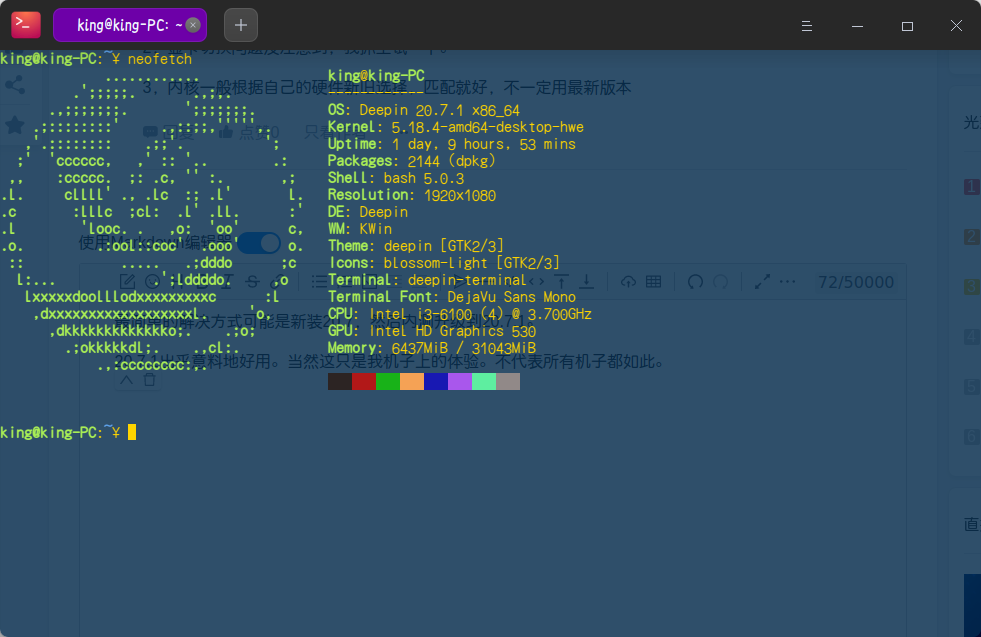The width and height of the screenshot is (981, 637).
Task: Click the undo arrow in the editor toolbar
Action: click(695, 281)
